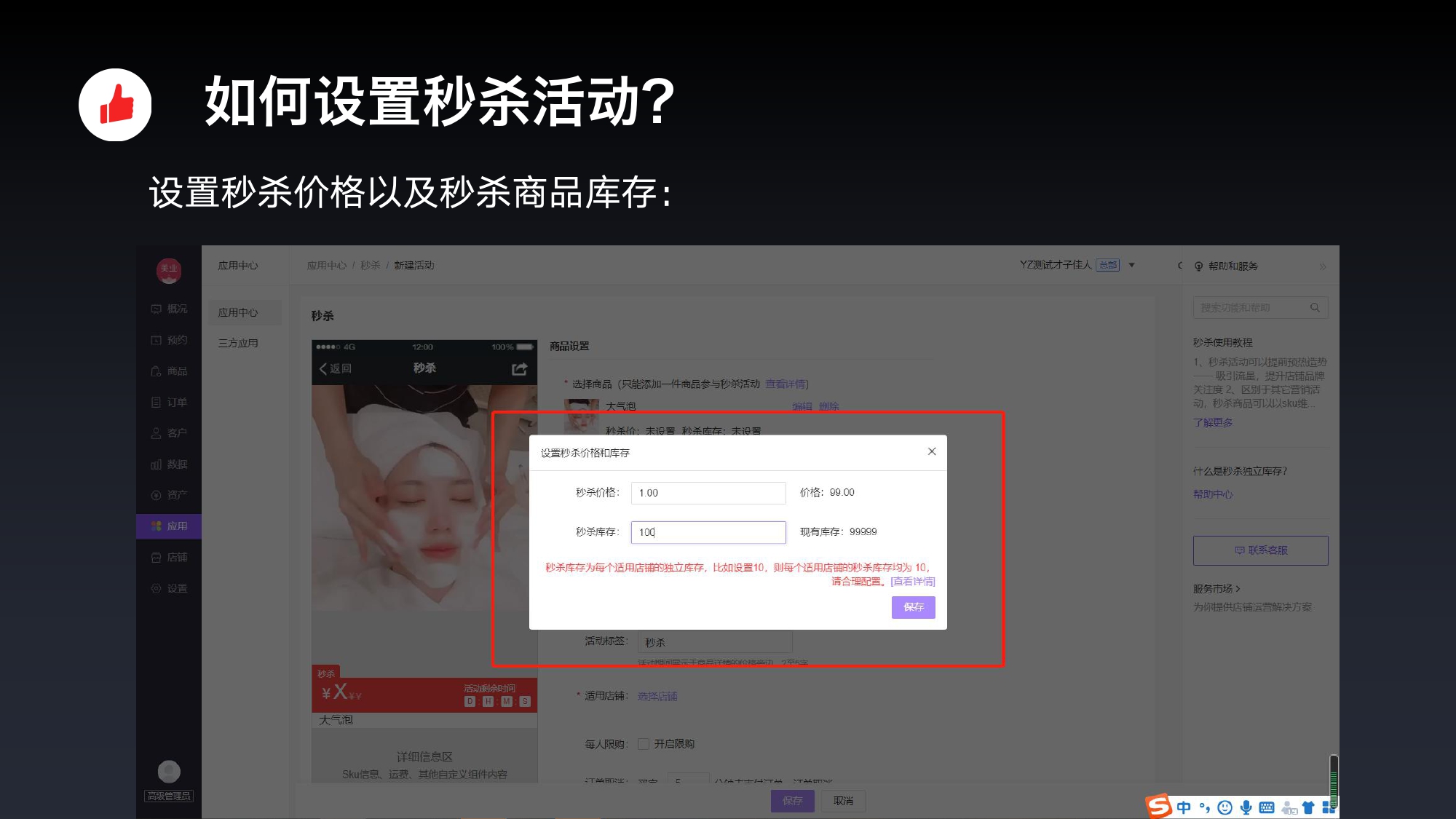Open the 了解更多 link in tutorial section

coord(1213,422)
